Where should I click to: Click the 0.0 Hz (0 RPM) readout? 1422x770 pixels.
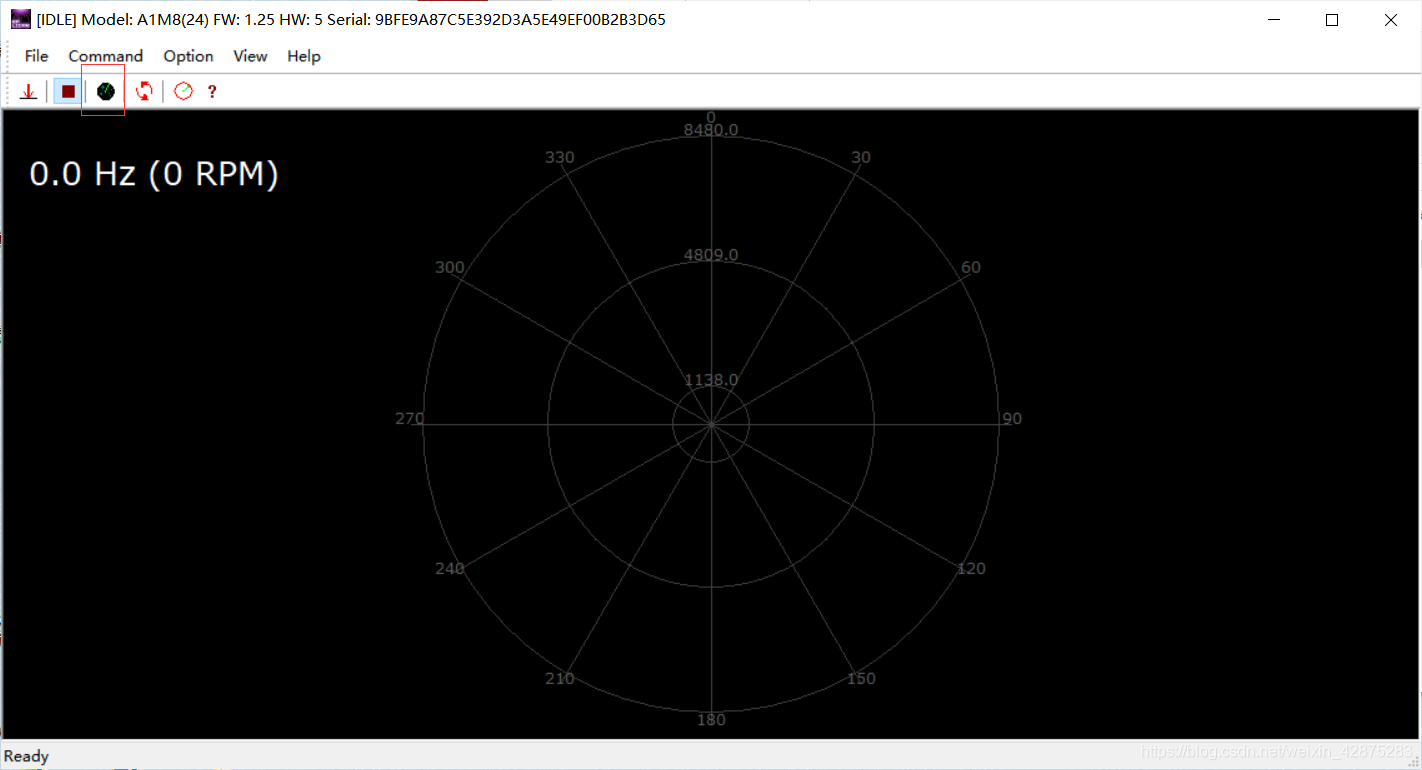tap(154, 174)
